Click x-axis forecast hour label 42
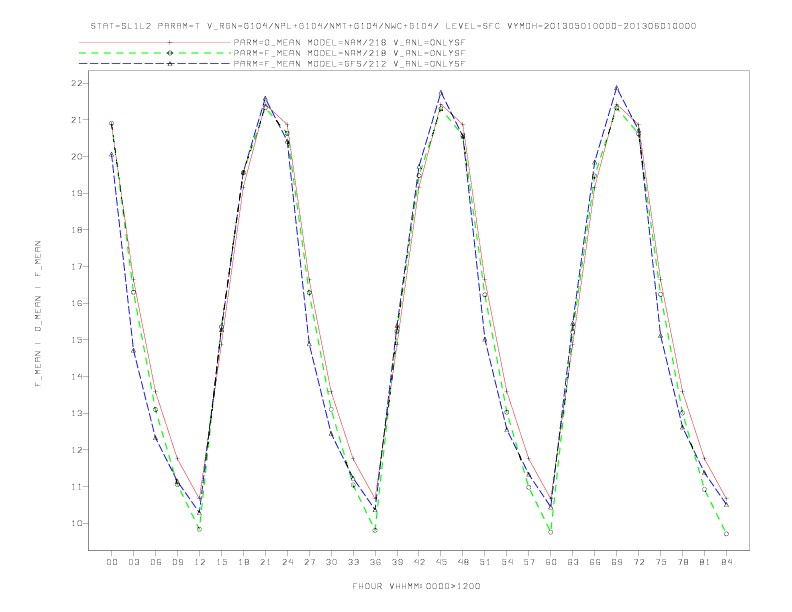The width and height of the screenshot is (792, 612). (x=419, y=562)
